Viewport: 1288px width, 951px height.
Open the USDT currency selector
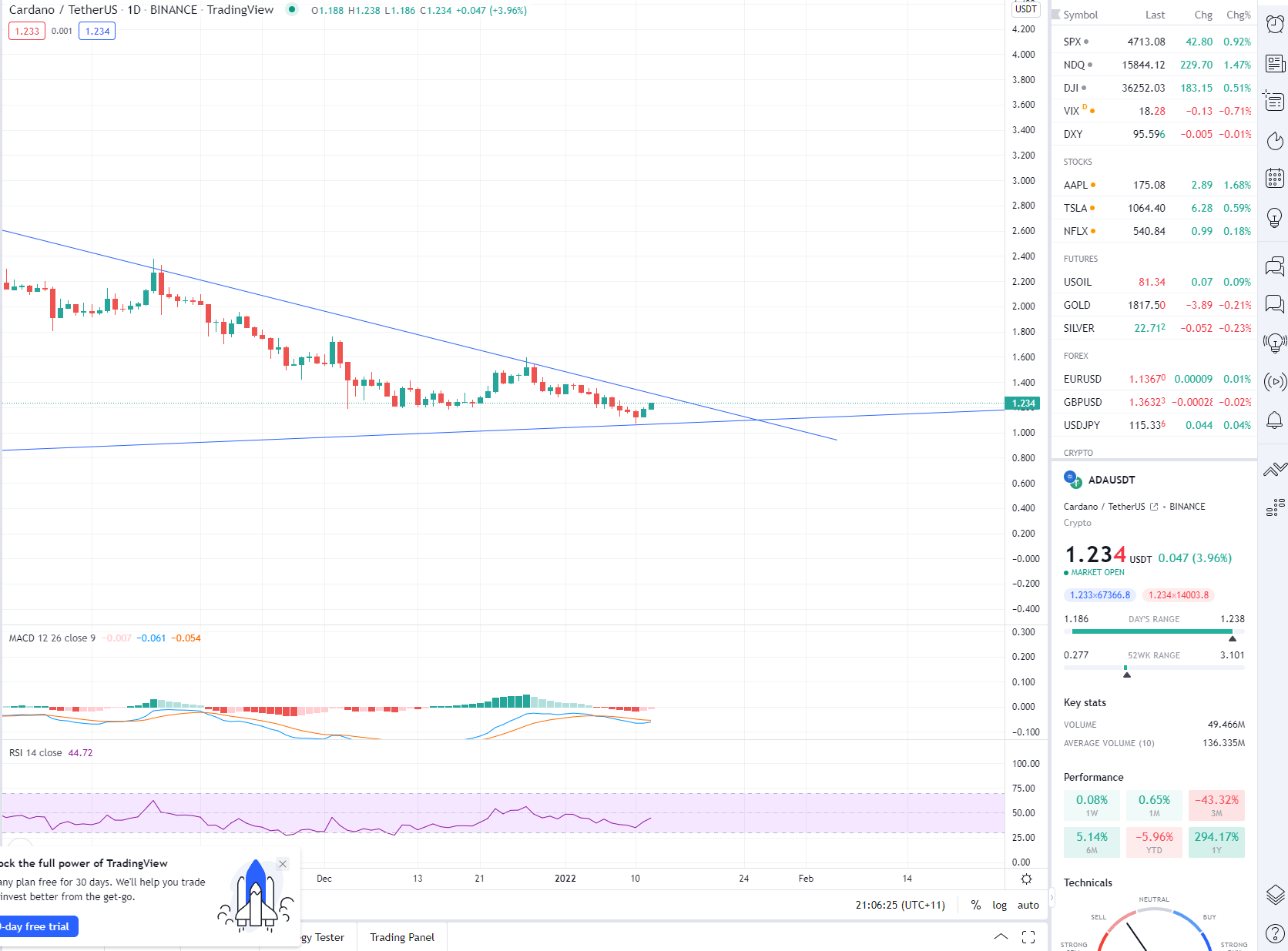point(1026,9)
